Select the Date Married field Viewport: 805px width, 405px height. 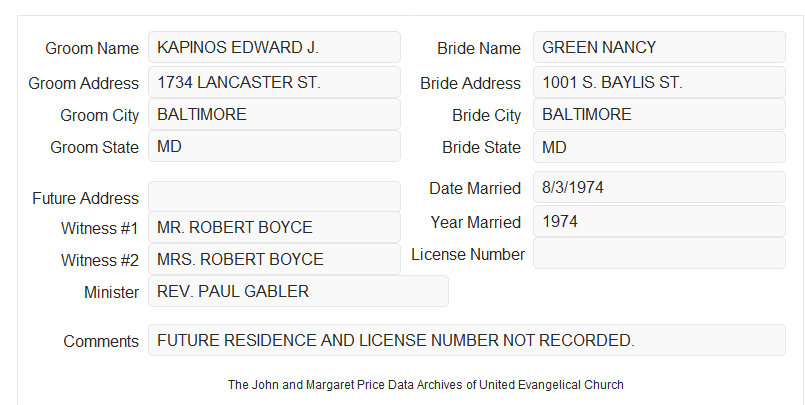[x=659, y=187]
